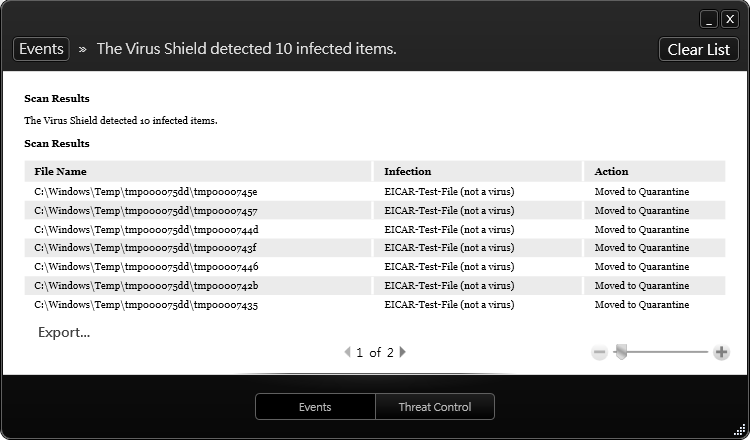The image size is (750, 442).
Task: Select row with file tmp0000743f
Action: [x=146, y=248]
